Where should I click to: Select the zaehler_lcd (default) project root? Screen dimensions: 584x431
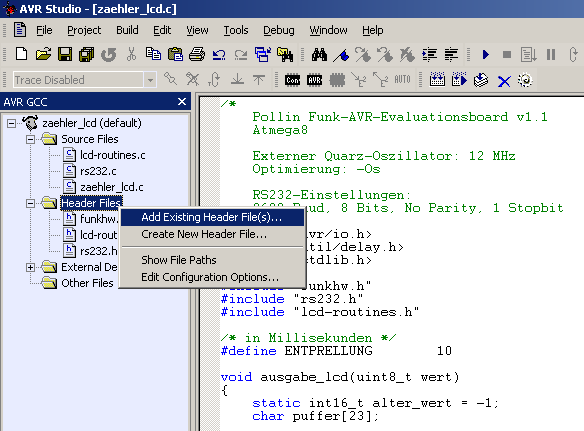pos(92,123)
